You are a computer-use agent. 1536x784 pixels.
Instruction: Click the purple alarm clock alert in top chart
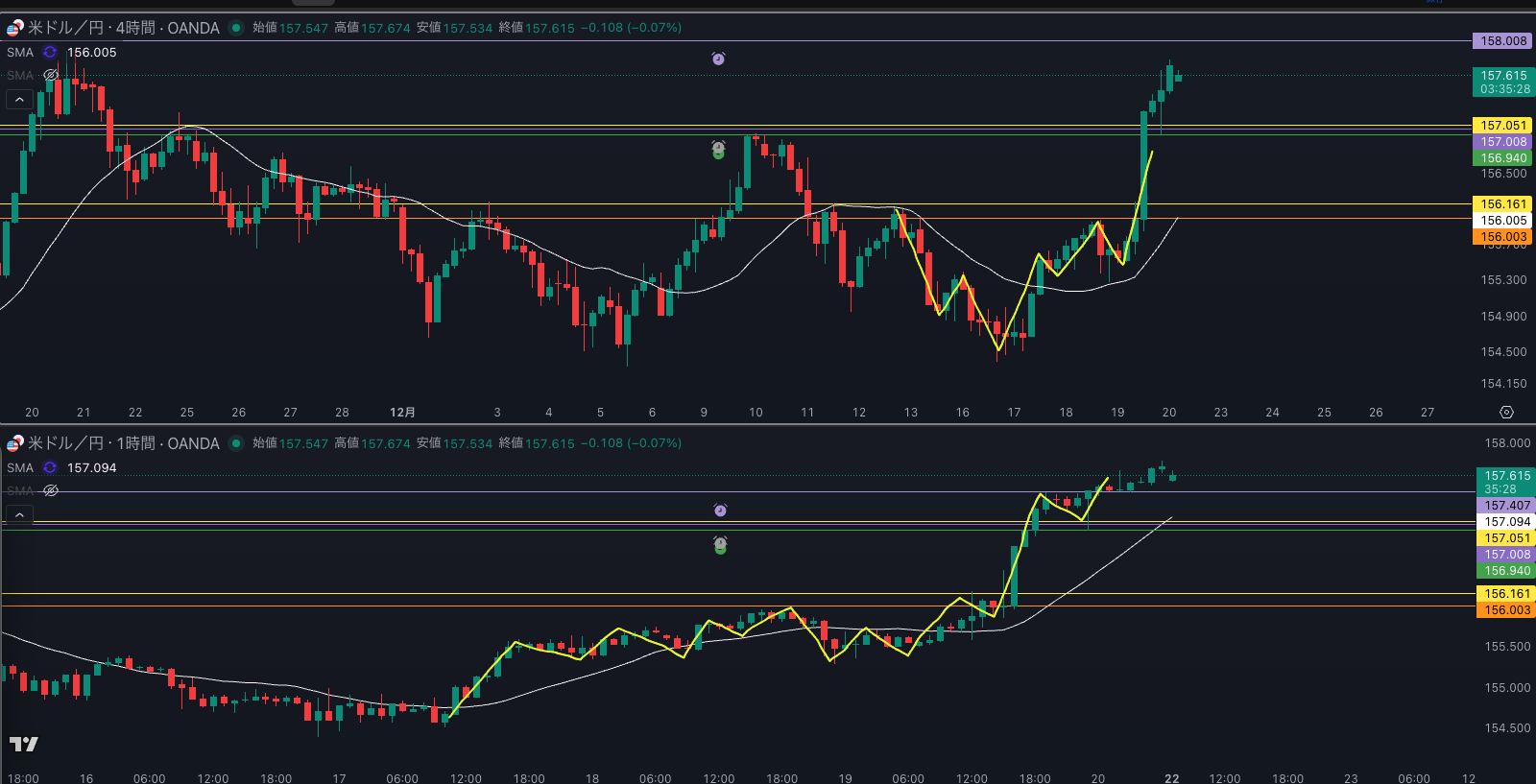coord(718,59)
